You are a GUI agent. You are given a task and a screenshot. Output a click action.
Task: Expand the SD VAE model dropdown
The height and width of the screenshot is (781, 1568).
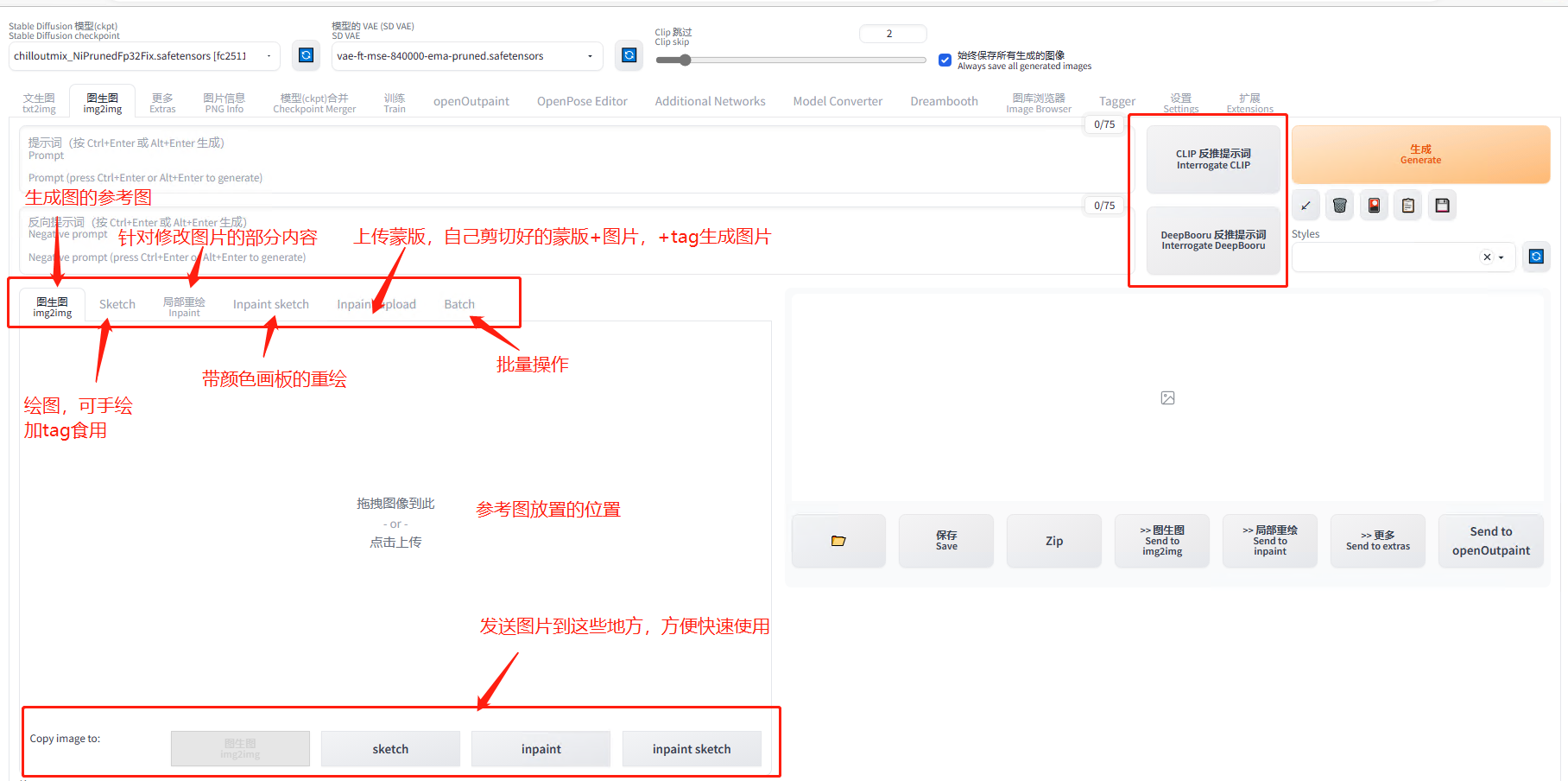[466, 56]
